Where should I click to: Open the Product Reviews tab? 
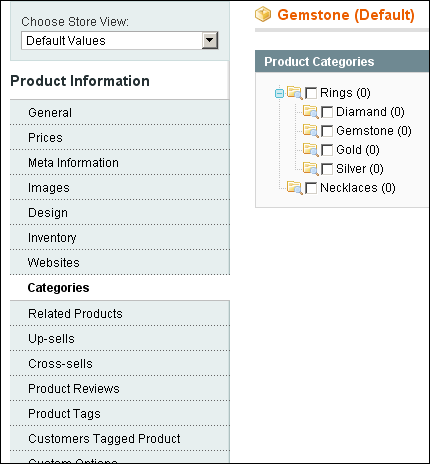tap(120, 388)
